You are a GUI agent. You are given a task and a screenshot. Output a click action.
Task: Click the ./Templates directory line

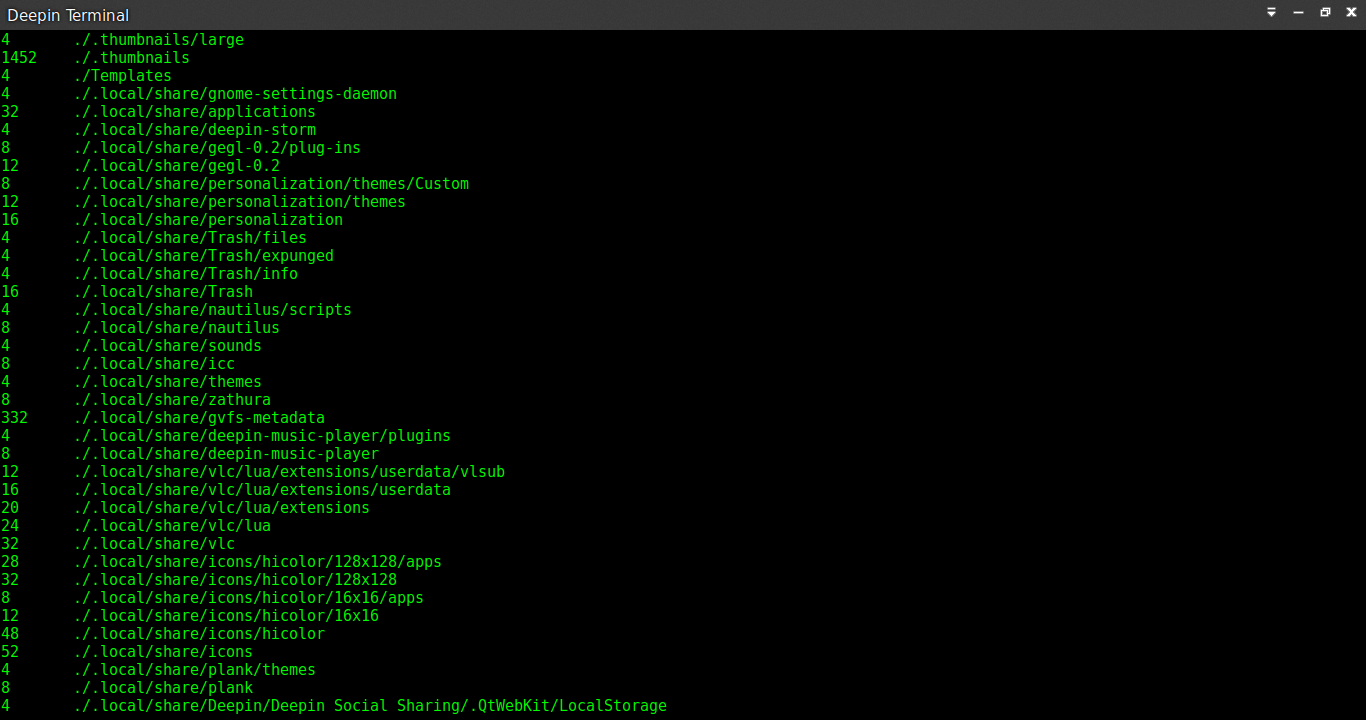[123, 75]
